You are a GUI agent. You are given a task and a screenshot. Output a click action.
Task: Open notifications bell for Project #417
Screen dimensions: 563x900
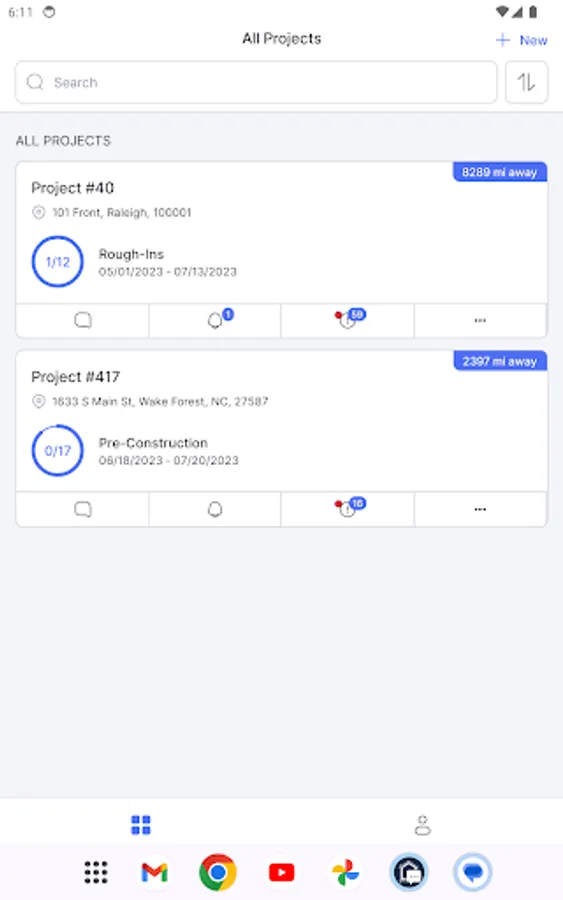point(215,509)
